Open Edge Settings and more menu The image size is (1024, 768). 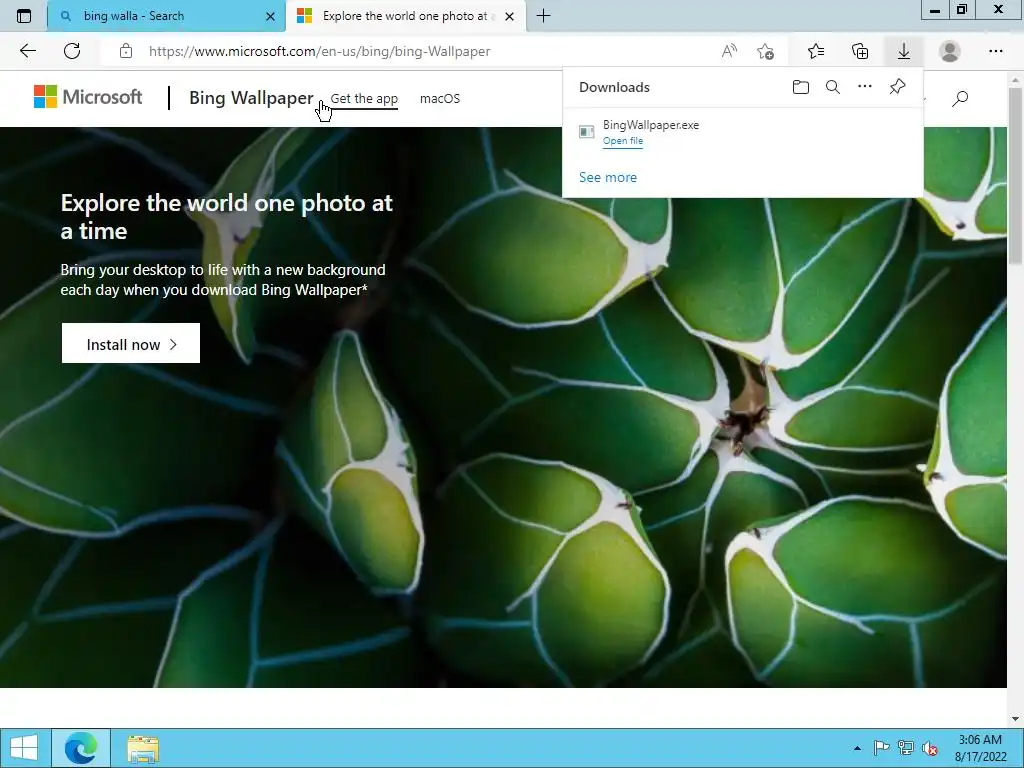(x=995, y=51)
